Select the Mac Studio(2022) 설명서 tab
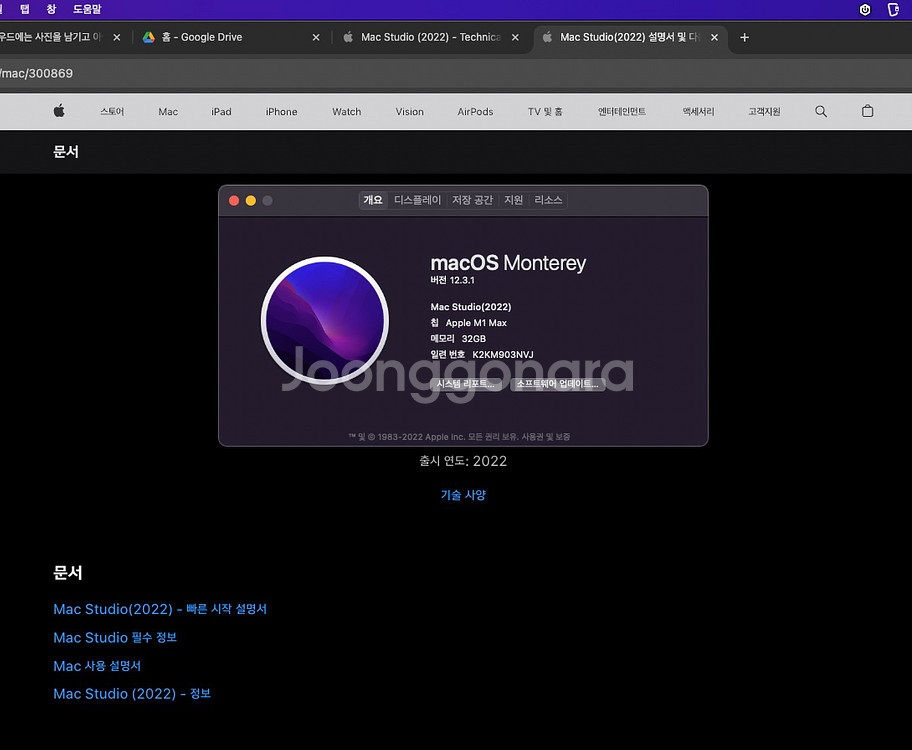The image size is (912, 750). (x=629, y=37)
